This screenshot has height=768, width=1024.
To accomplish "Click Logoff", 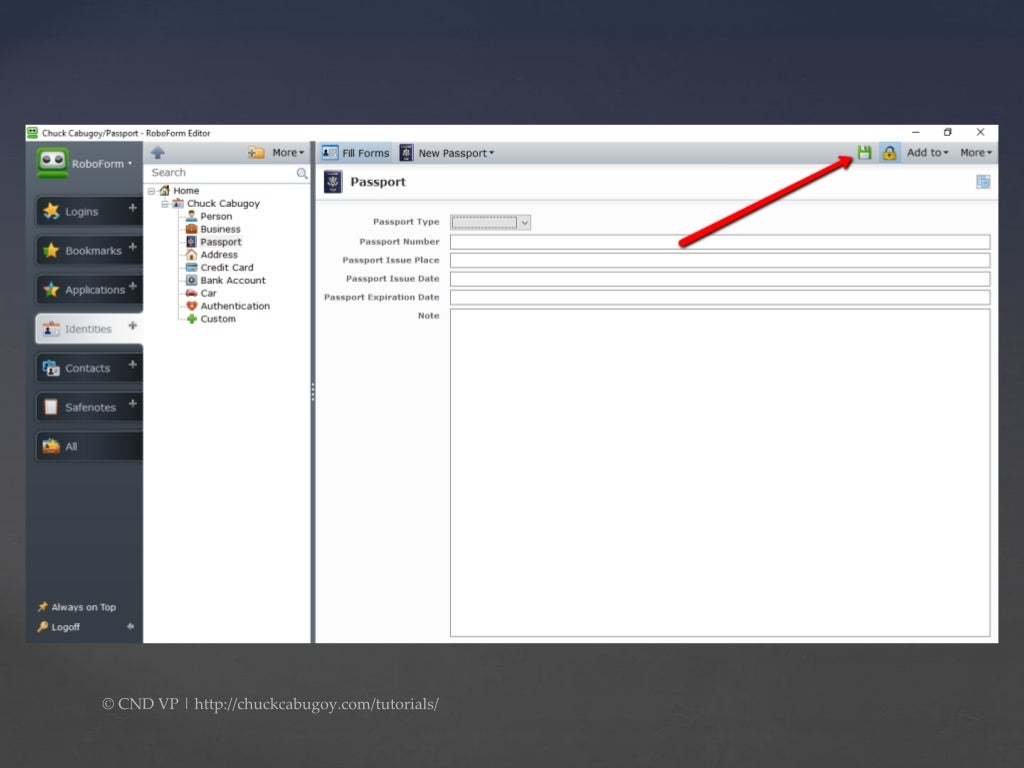I will (59, 627).
